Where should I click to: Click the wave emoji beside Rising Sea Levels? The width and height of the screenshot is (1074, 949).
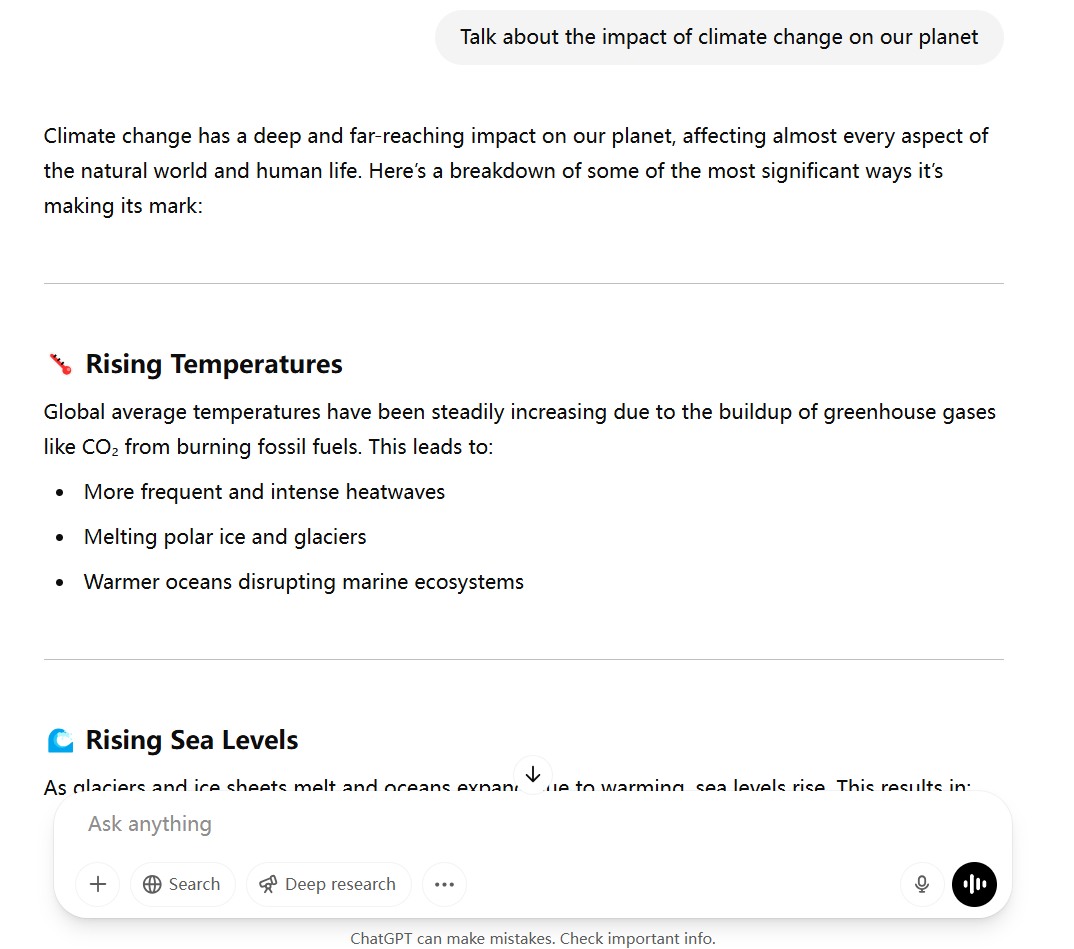[60, 740]
